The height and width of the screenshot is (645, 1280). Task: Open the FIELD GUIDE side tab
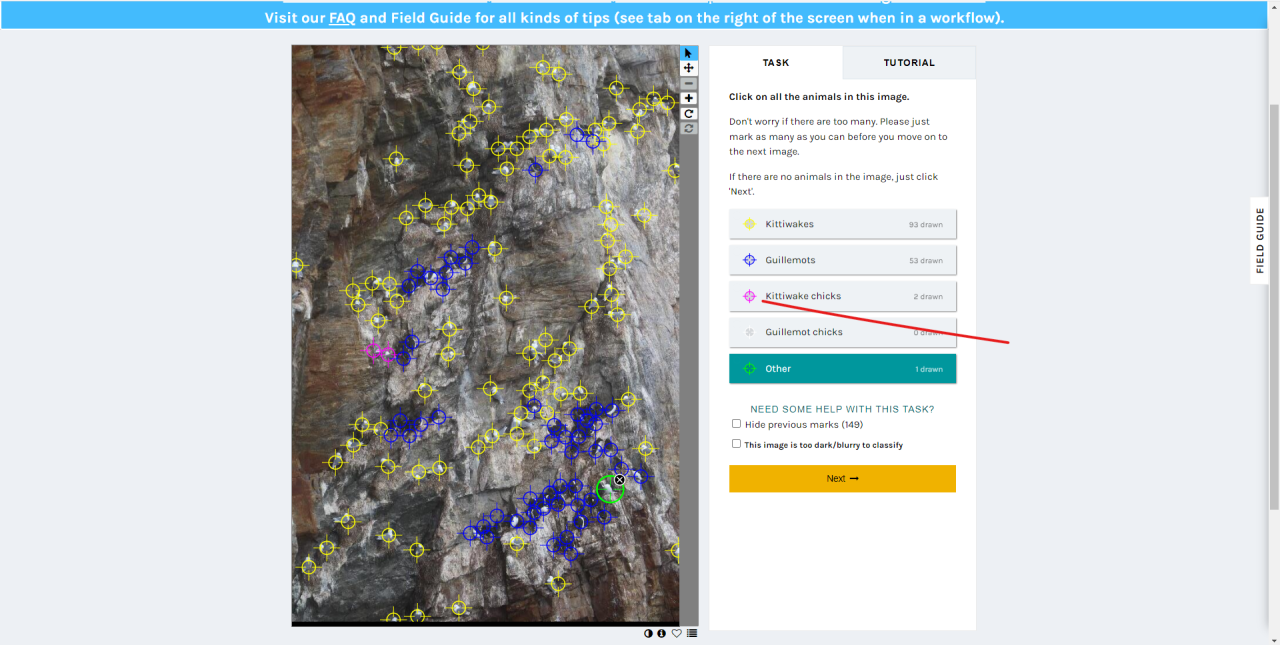1260,240
